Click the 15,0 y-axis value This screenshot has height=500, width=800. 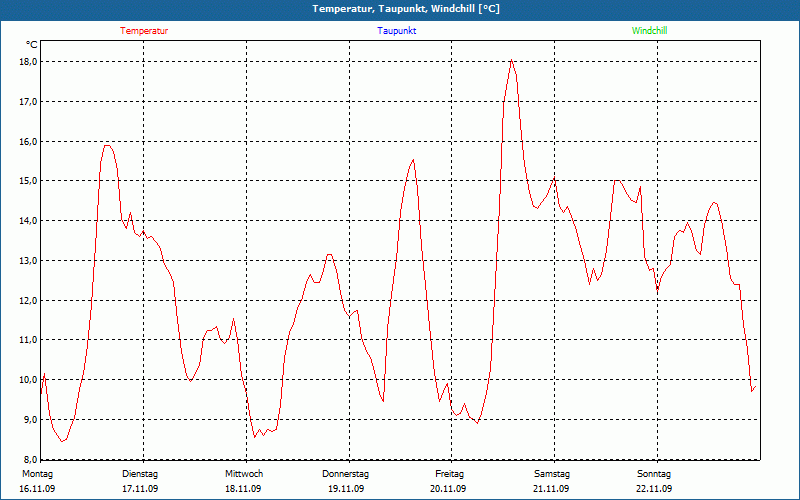point(29,181)
